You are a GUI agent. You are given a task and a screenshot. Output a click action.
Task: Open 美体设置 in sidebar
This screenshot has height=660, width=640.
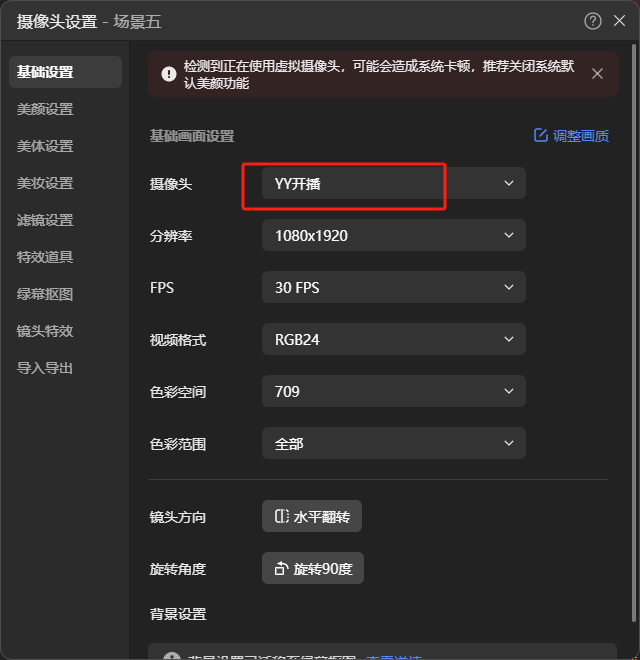coord(45,146)
